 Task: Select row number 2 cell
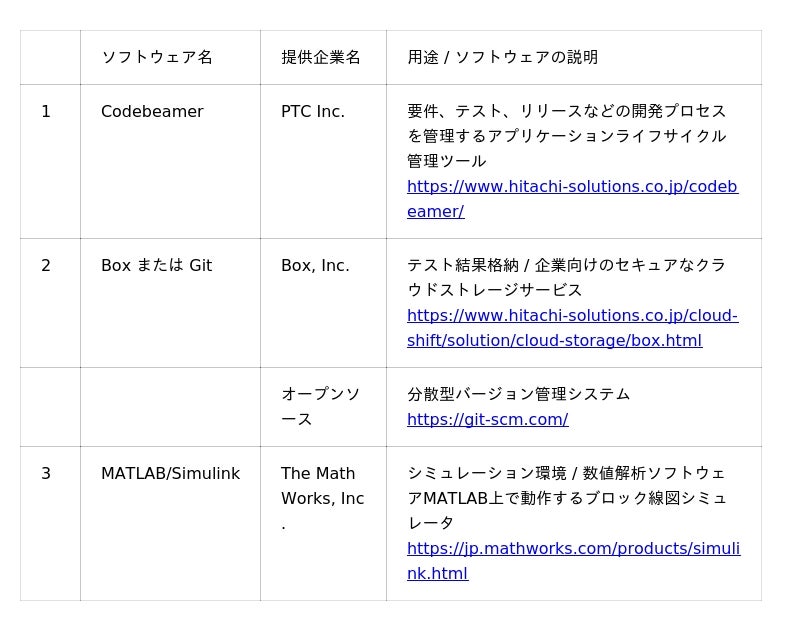[46, 266]
